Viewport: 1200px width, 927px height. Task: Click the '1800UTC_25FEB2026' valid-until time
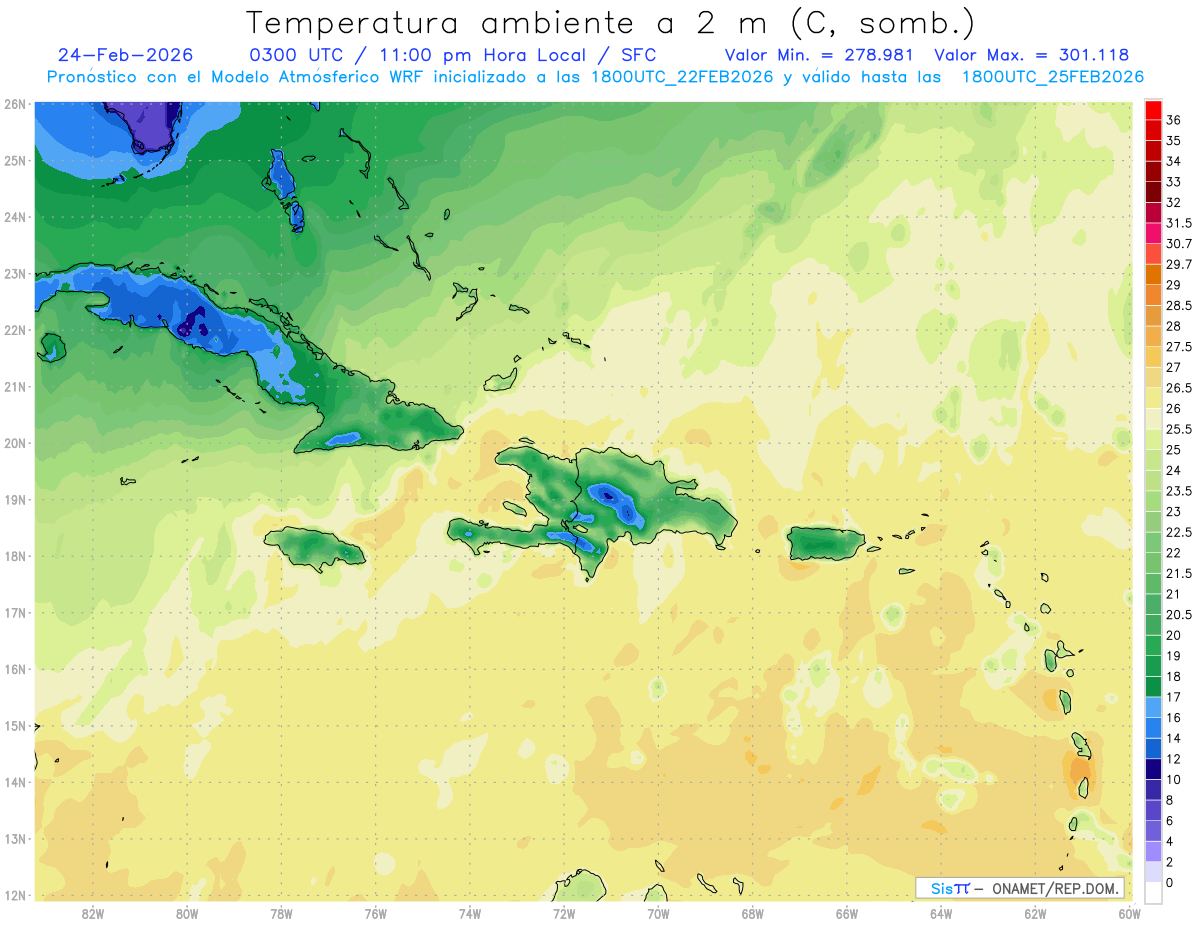coord(1053,77)
